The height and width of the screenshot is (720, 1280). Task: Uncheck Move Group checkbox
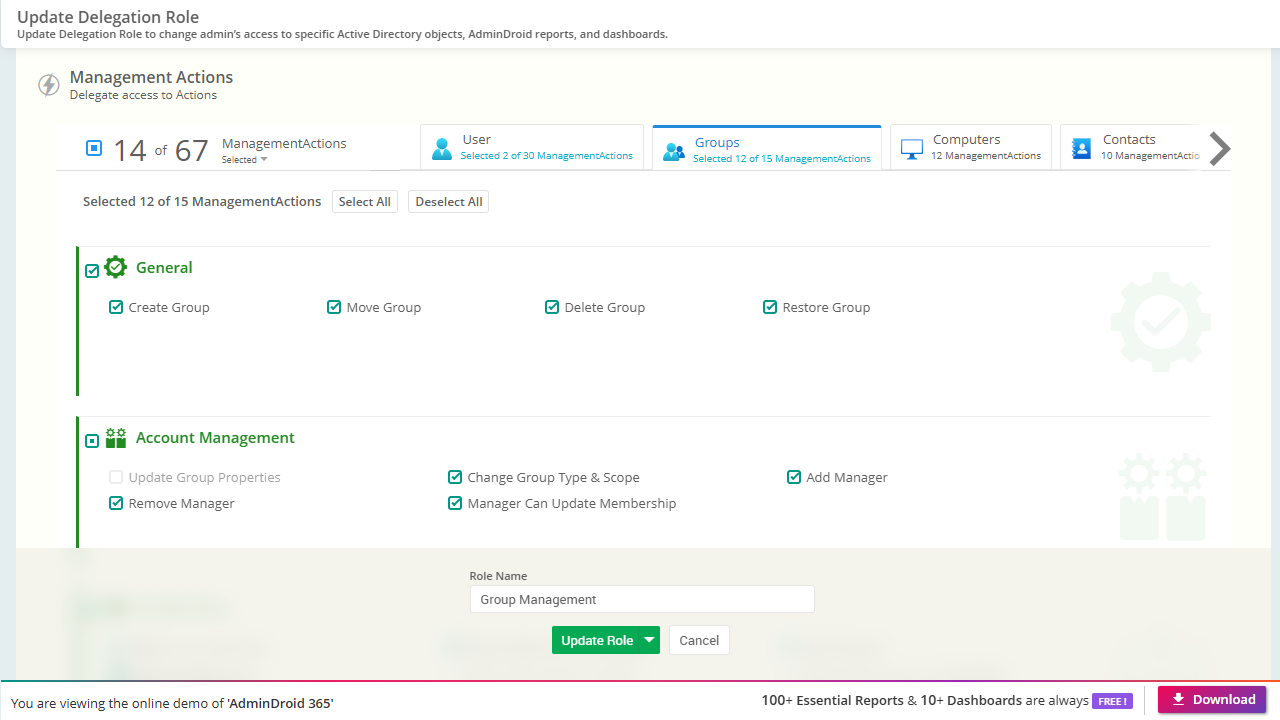click(x=334, y=307)
